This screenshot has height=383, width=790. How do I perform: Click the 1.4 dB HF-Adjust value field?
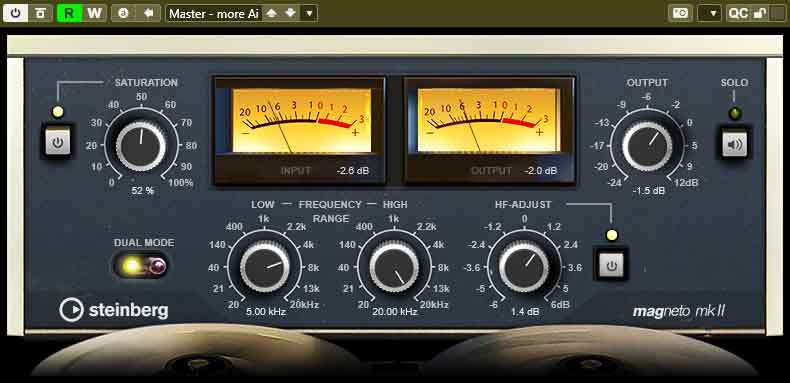click(x=525, y=312)
